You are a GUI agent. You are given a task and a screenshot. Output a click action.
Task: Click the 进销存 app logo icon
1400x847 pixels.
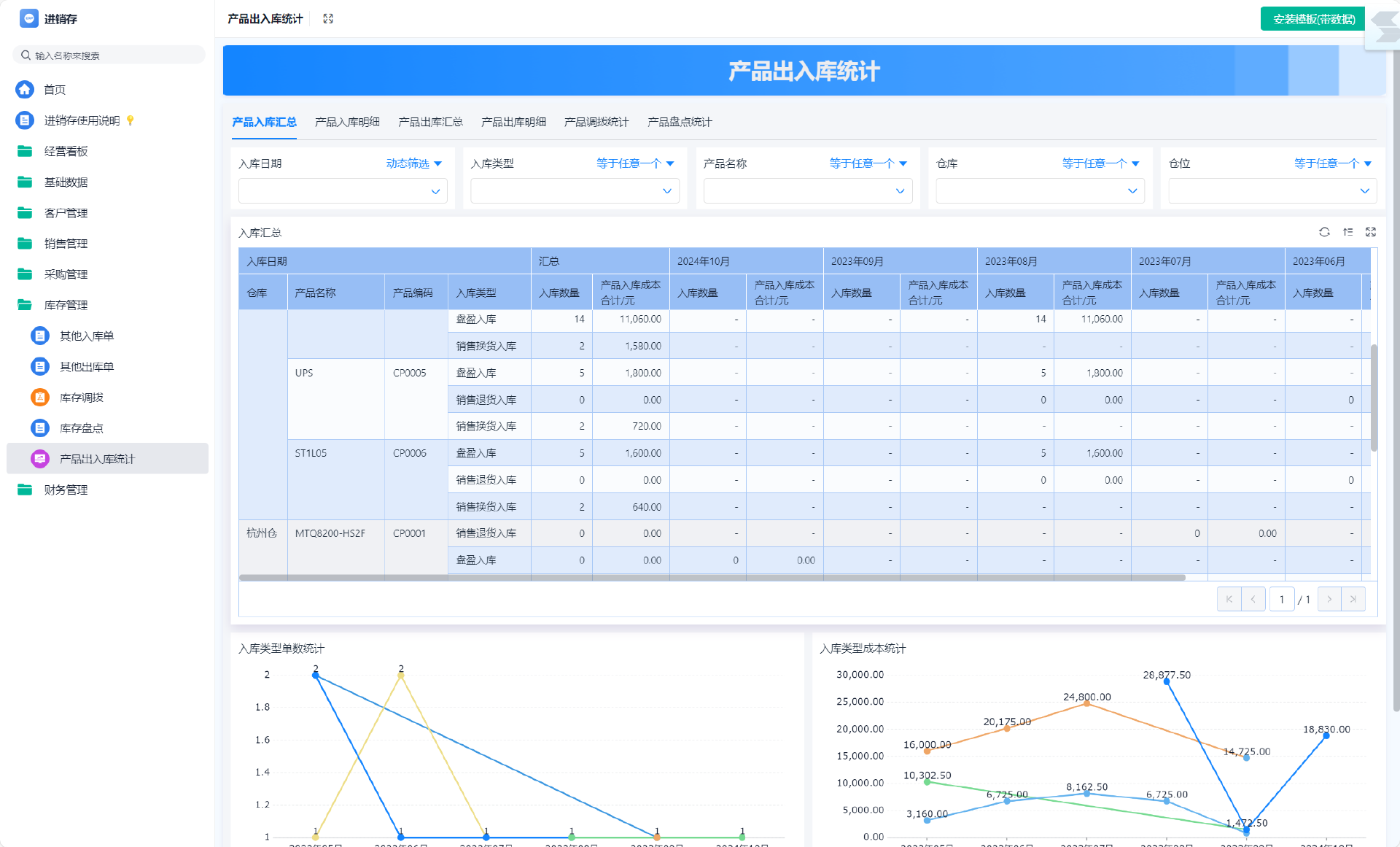pyautogui.click(x=28, y=18)
